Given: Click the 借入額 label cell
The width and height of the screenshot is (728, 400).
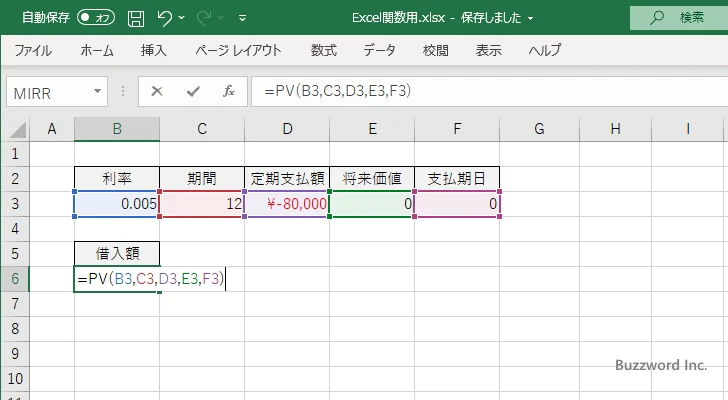Looking at the screenshot, I should coord(117,254).
